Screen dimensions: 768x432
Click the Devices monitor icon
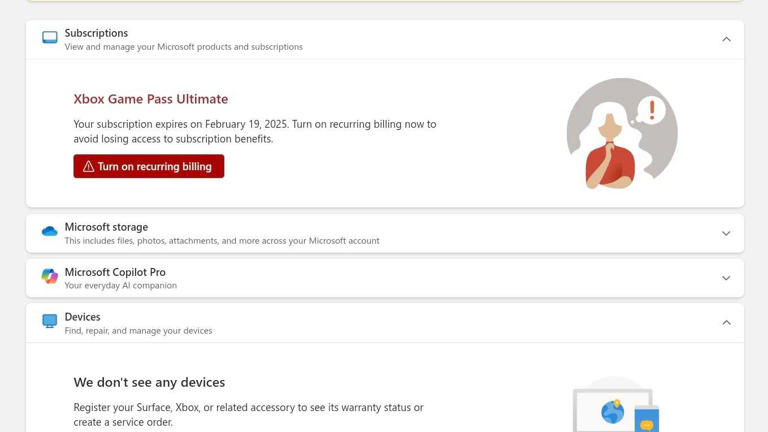tap(49, 321)
